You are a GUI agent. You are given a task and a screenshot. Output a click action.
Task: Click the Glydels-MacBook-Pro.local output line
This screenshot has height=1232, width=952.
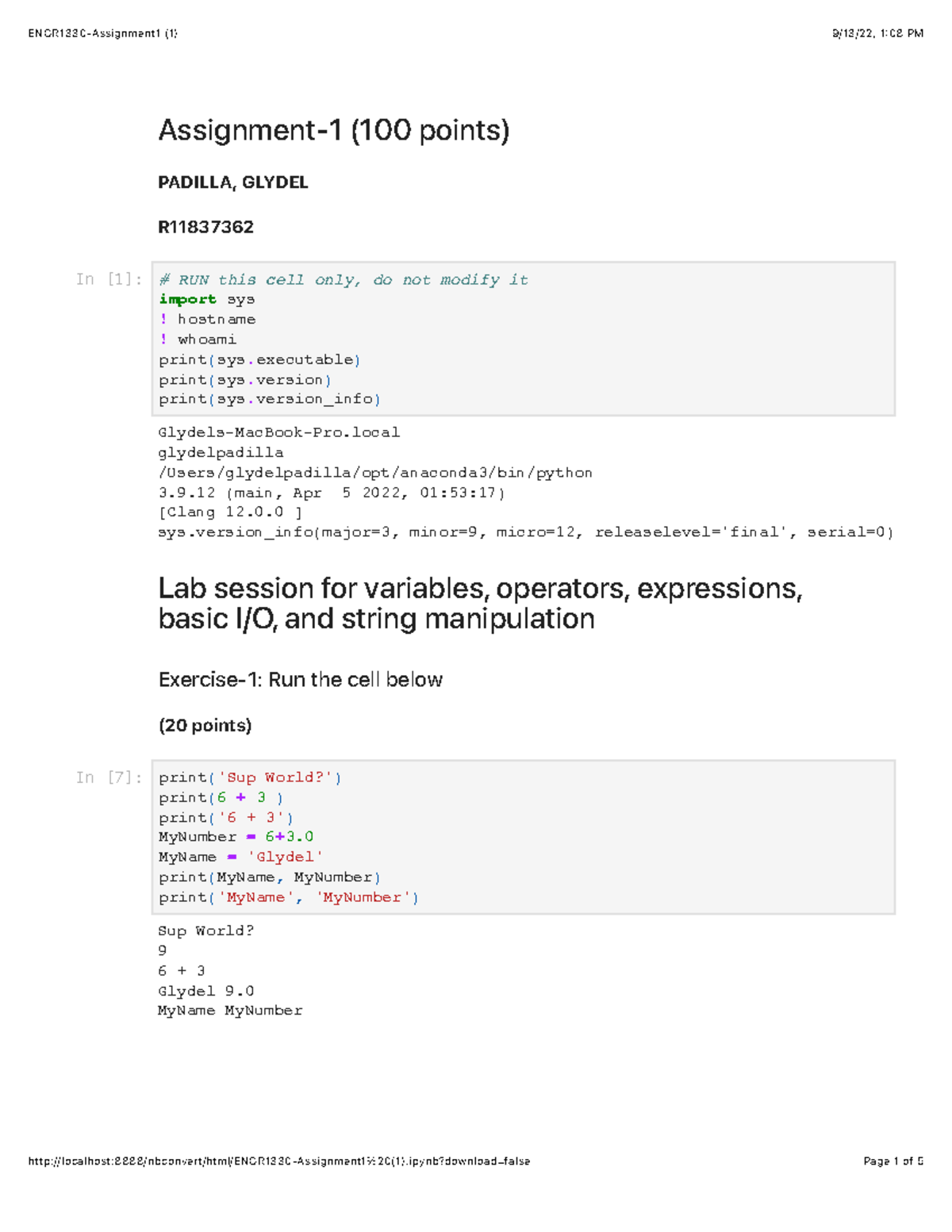click(278, 432)
